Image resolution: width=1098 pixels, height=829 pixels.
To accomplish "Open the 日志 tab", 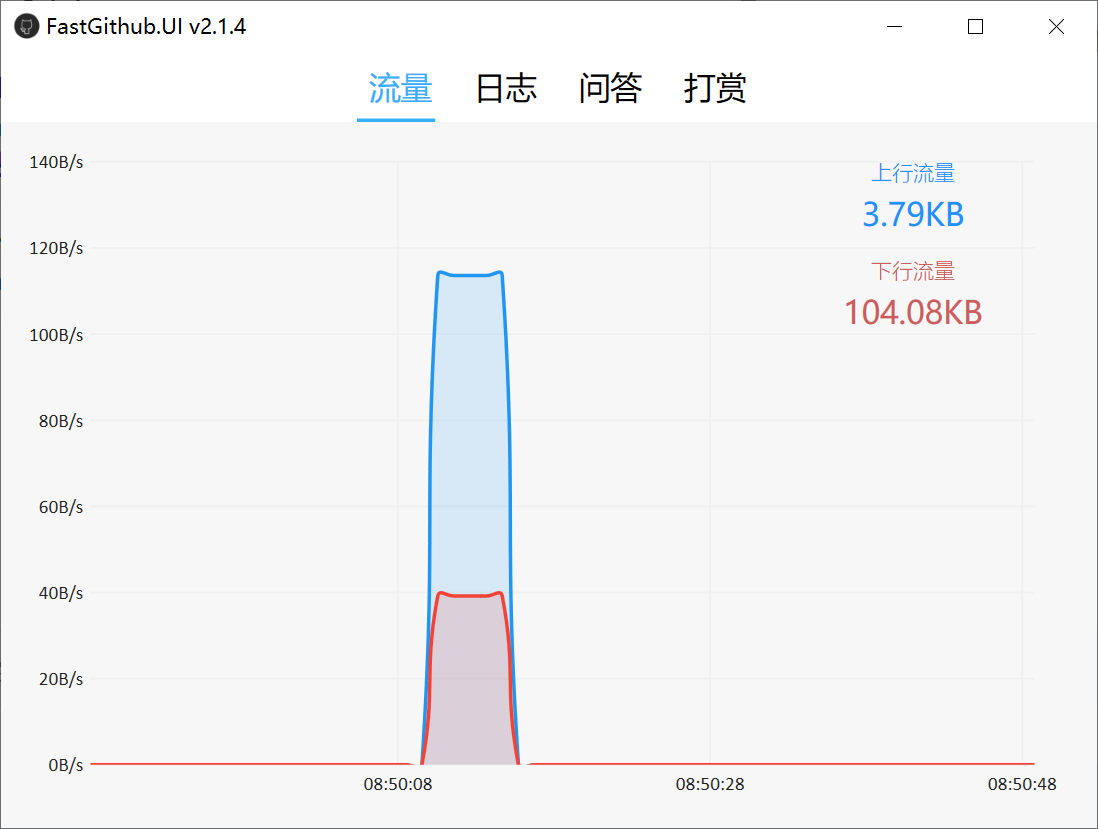I will point(506,89).
